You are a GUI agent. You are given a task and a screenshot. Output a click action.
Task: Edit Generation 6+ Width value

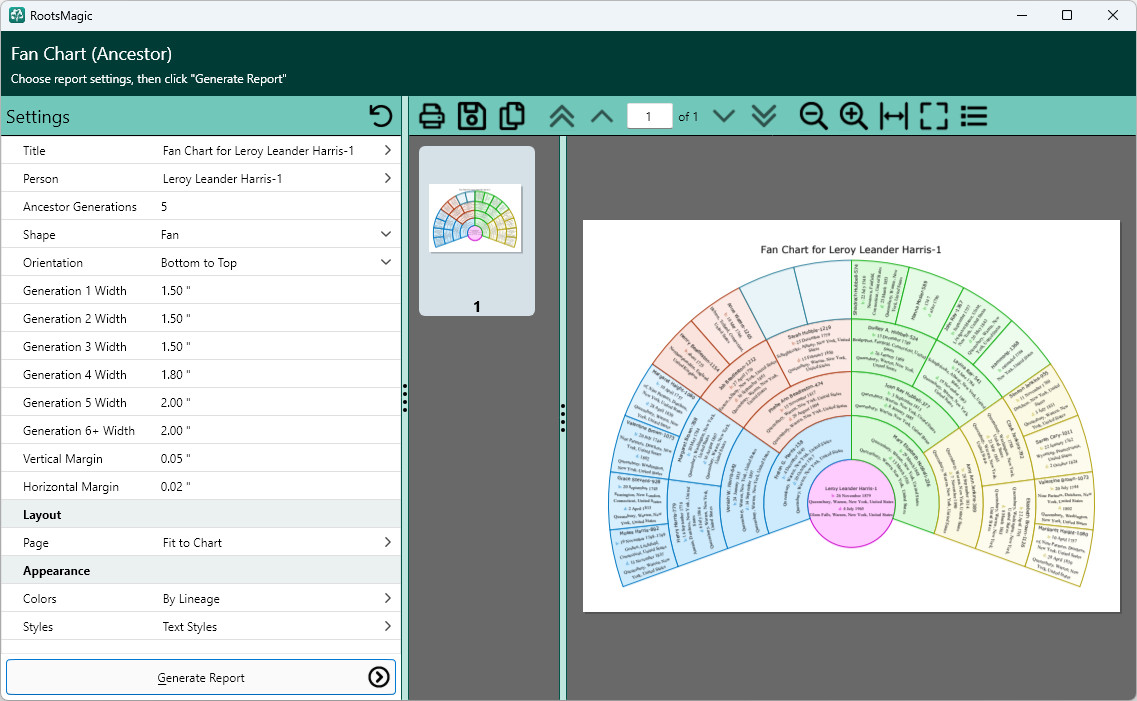point(175,431)
